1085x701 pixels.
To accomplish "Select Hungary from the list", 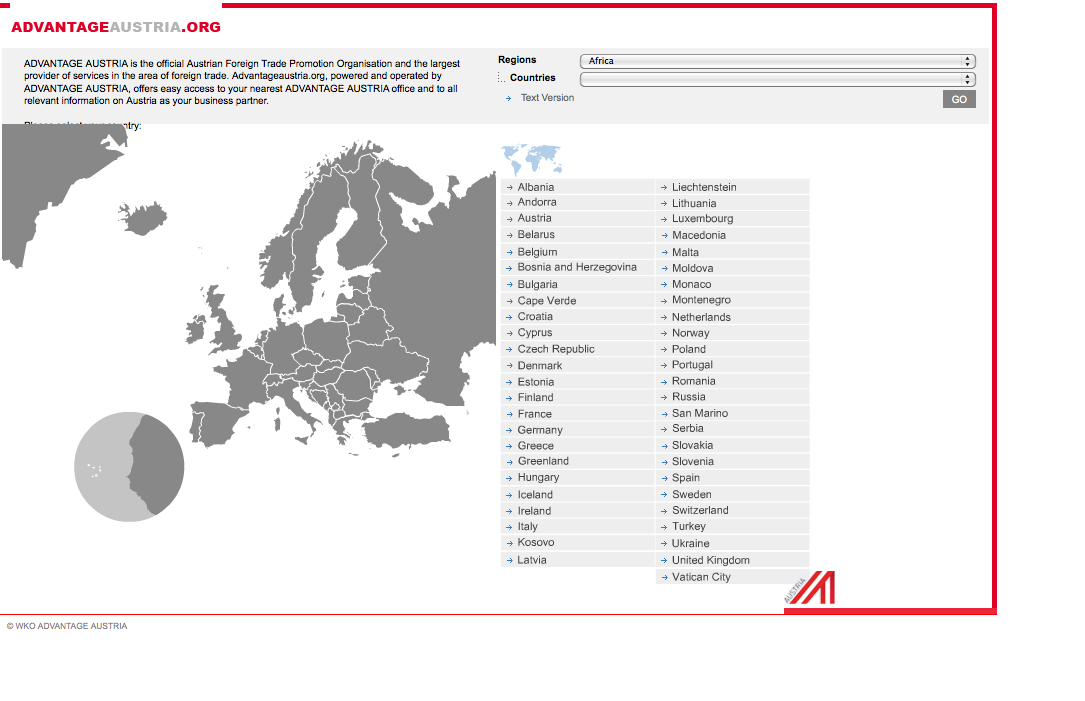I will pos(538,477).
